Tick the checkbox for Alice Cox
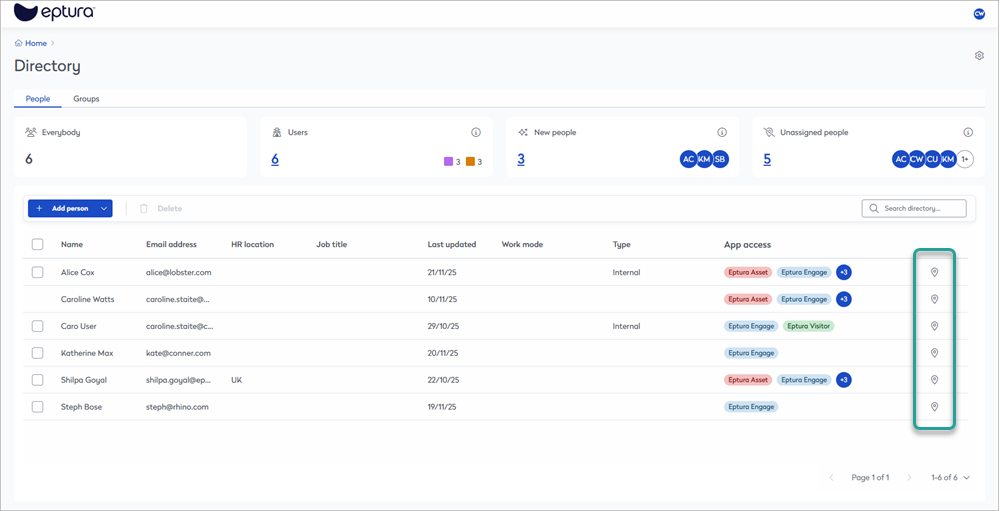 (38, 272)
